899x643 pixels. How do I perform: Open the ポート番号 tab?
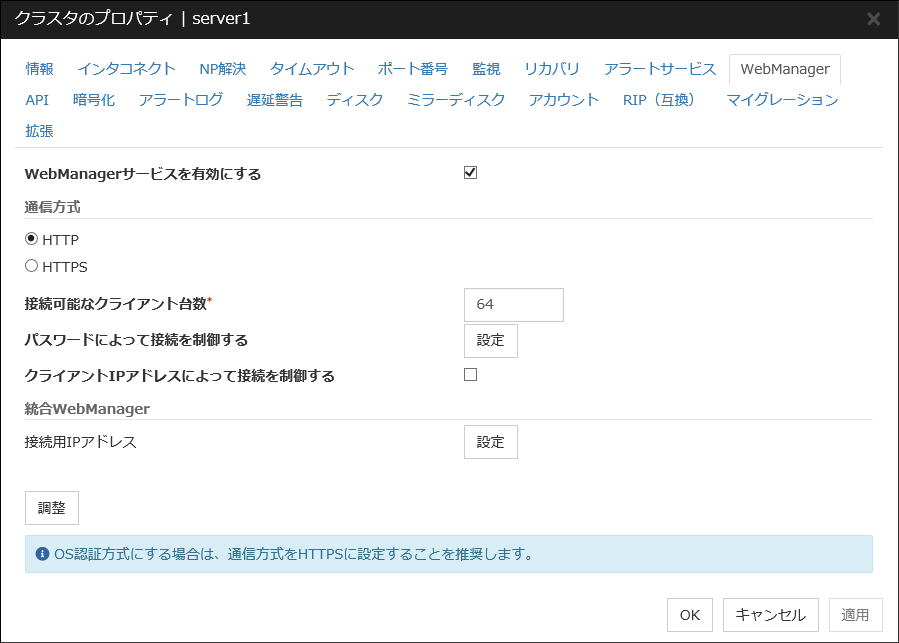(413, 69)
